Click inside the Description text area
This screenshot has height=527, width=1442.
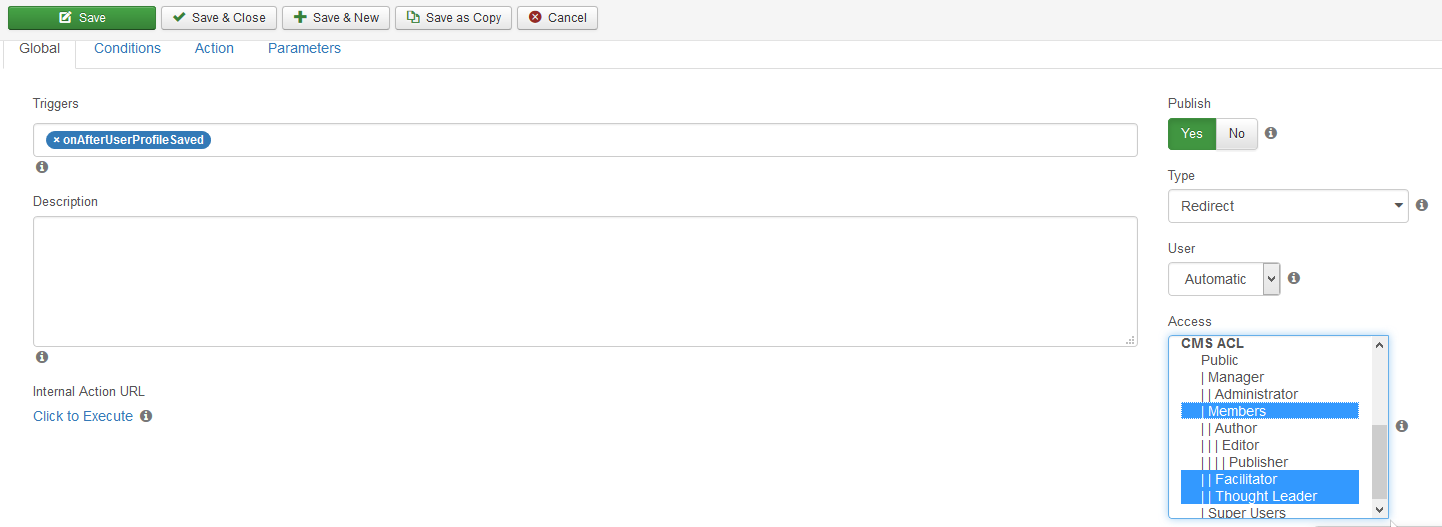click(585, 281)
